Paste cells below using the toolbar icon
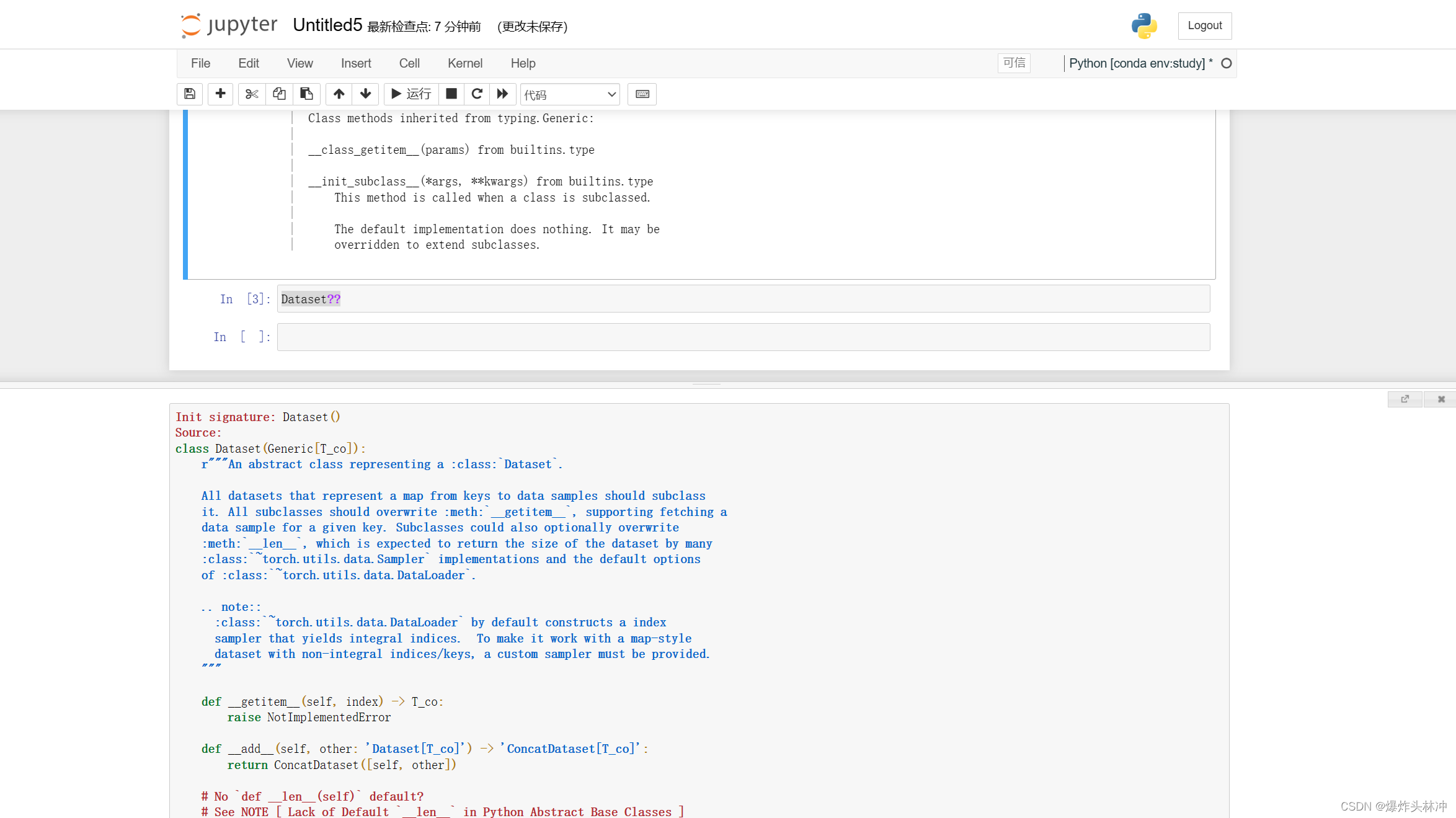 coord(306,94)
